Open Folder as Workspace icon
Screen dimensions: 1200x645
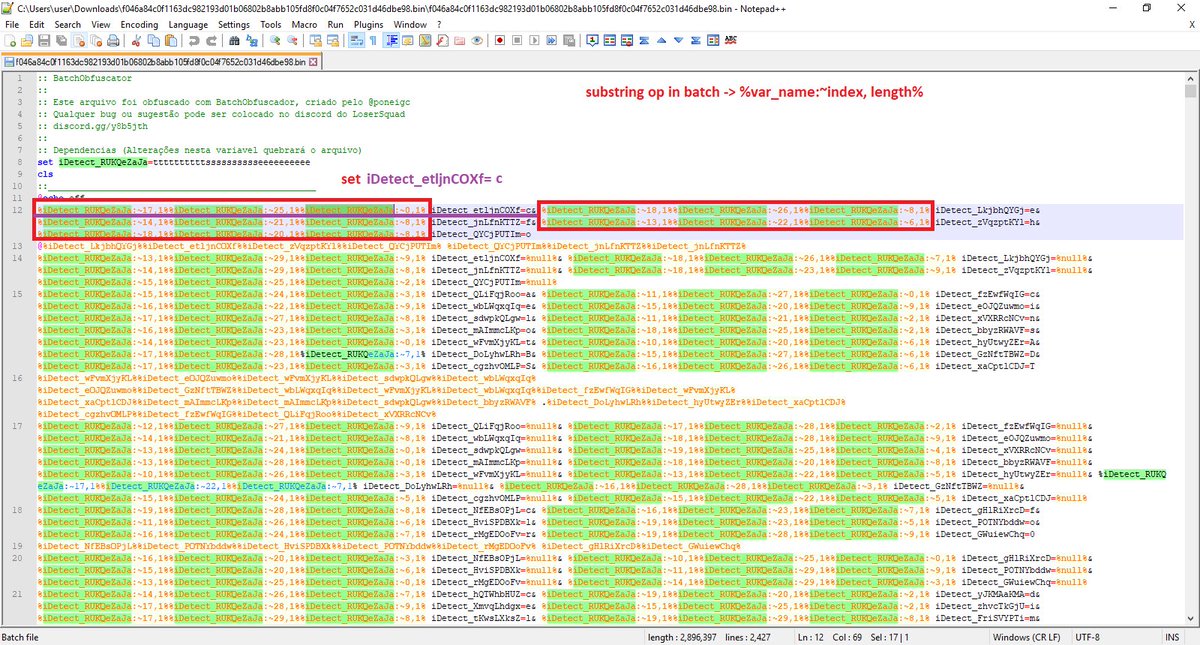[459, 41]
